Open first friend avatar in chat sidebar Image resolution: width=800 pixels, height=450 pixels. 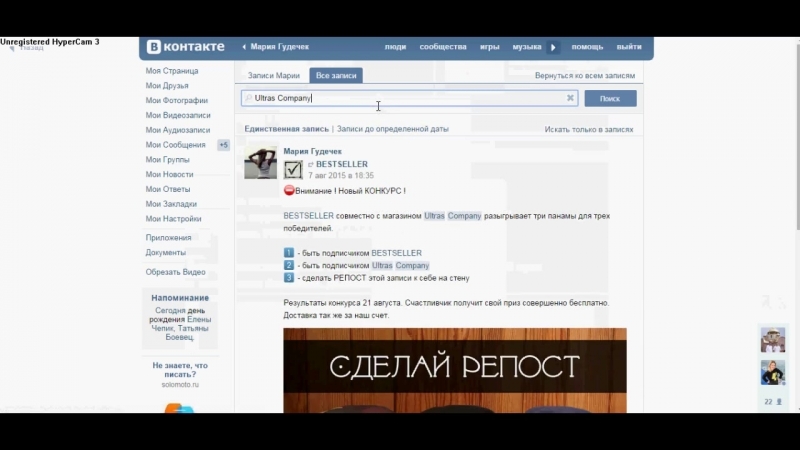[773, 340]
